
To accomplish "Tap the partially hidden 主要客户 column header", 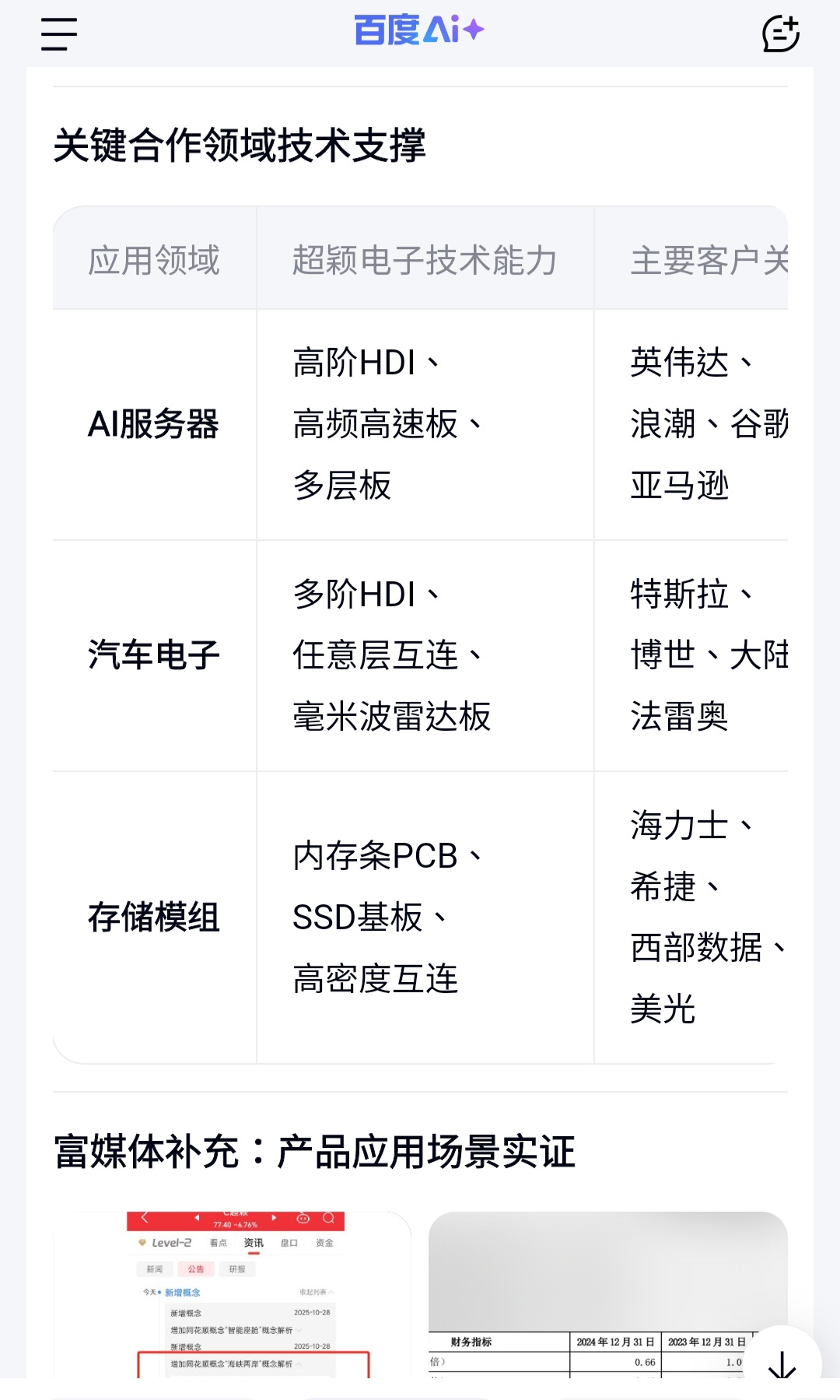I will (x=708, y=260).
